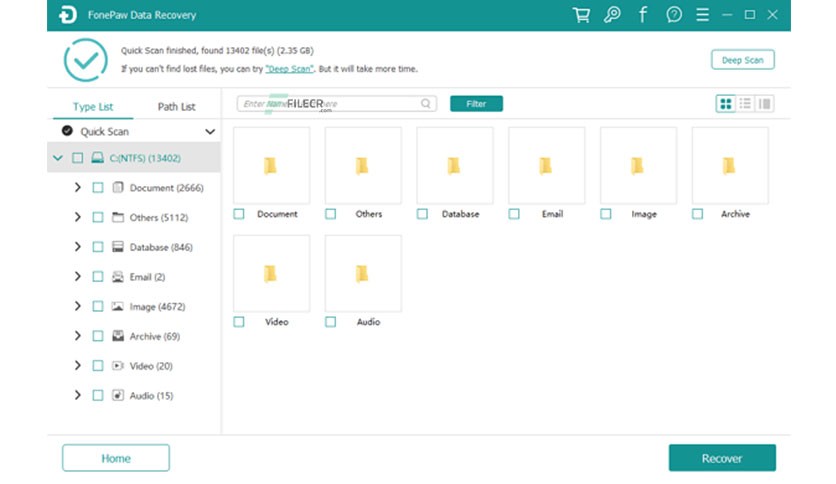Switch to detail column view
The image size is (836, 484).
[764, 104]
